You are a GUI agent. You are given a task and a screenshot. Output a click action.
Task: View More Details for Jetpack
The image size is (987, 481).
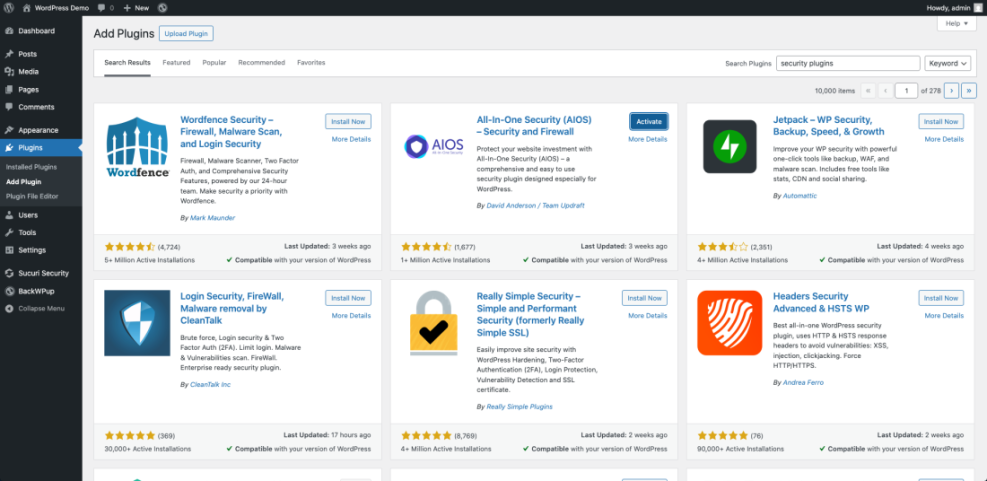(944, 139)
